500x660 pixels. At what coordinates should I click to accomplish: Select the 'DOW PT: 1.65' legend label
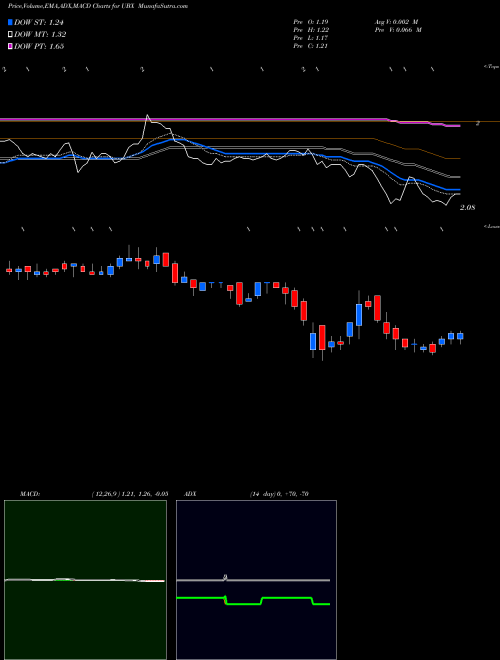39,46
